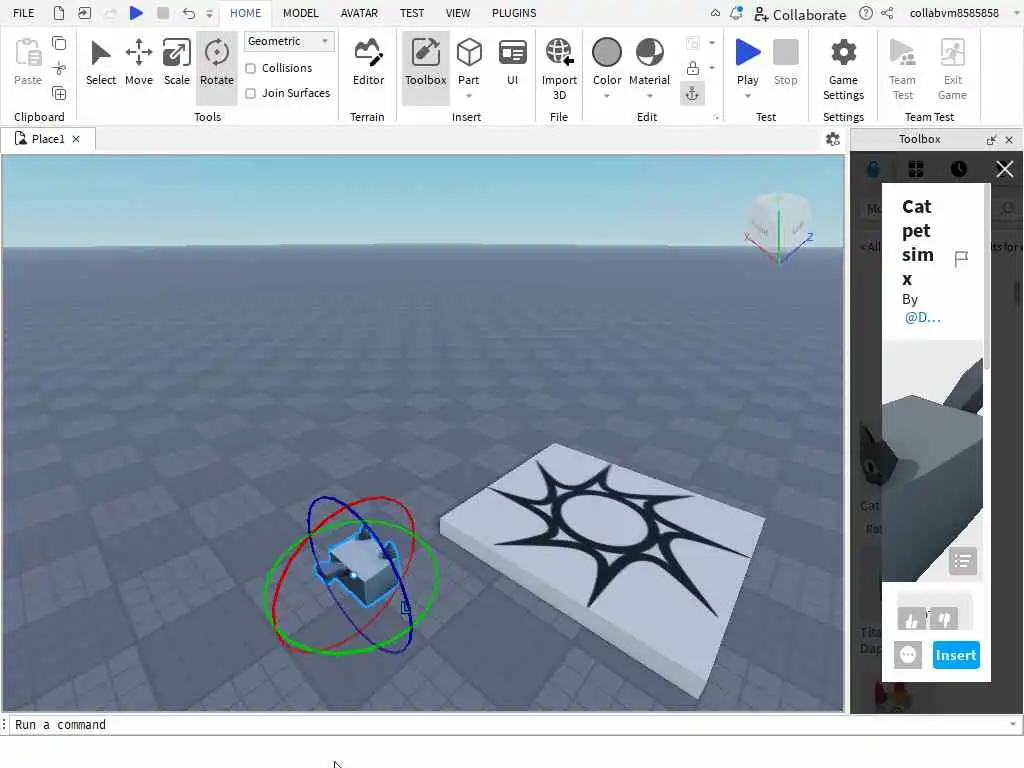
Task: Open the Terrain Editor
Action: tap(368, 63)
